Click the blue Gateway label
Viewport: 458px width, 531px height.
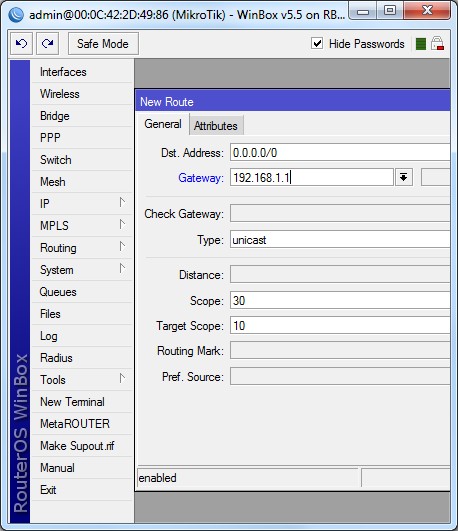pos(201,178)
